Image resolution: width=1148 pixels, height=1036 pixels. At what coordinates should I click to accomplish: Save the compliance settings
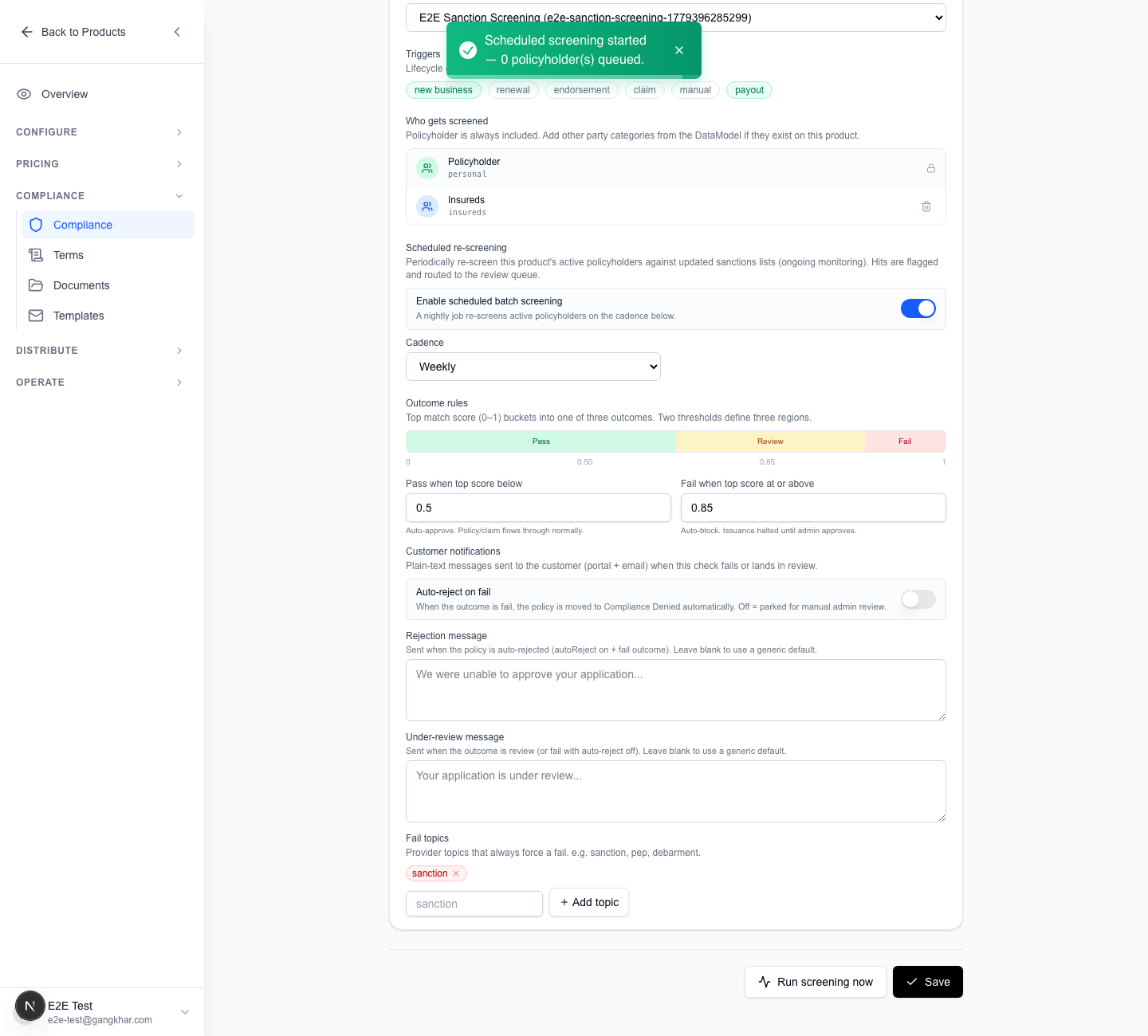tap(928, 982)
